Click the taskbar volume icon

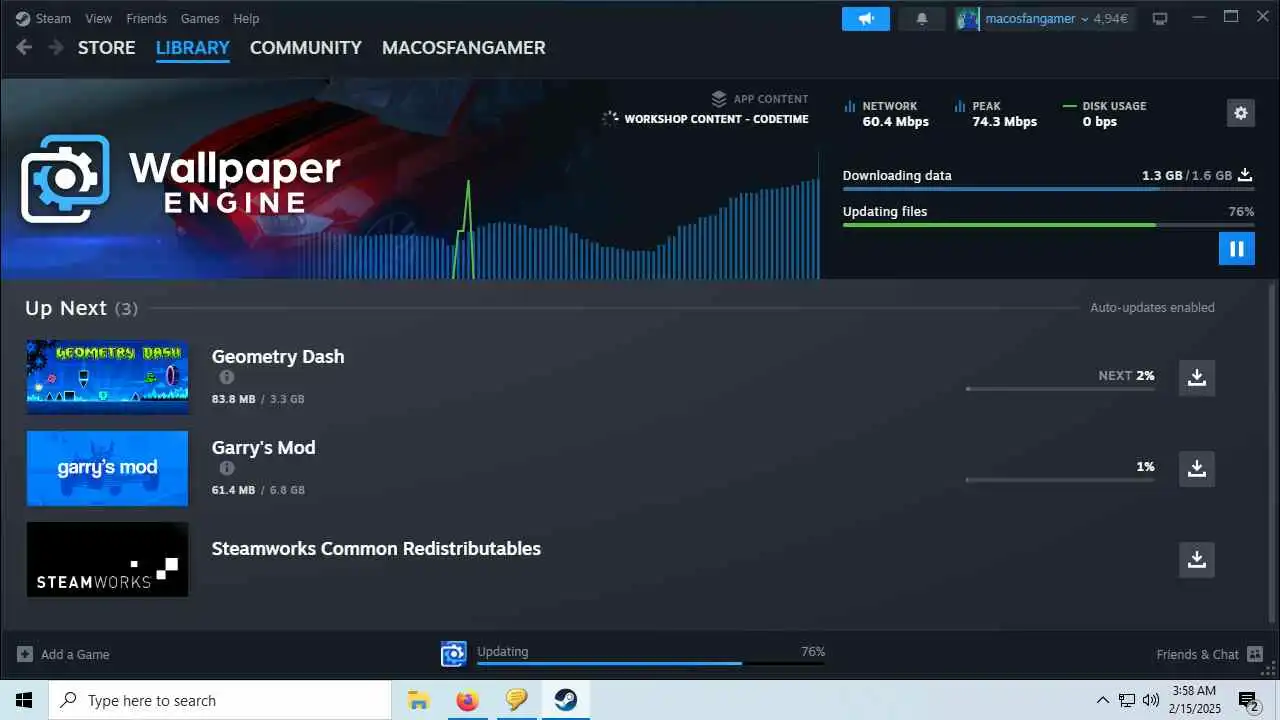coord(1151,700)
